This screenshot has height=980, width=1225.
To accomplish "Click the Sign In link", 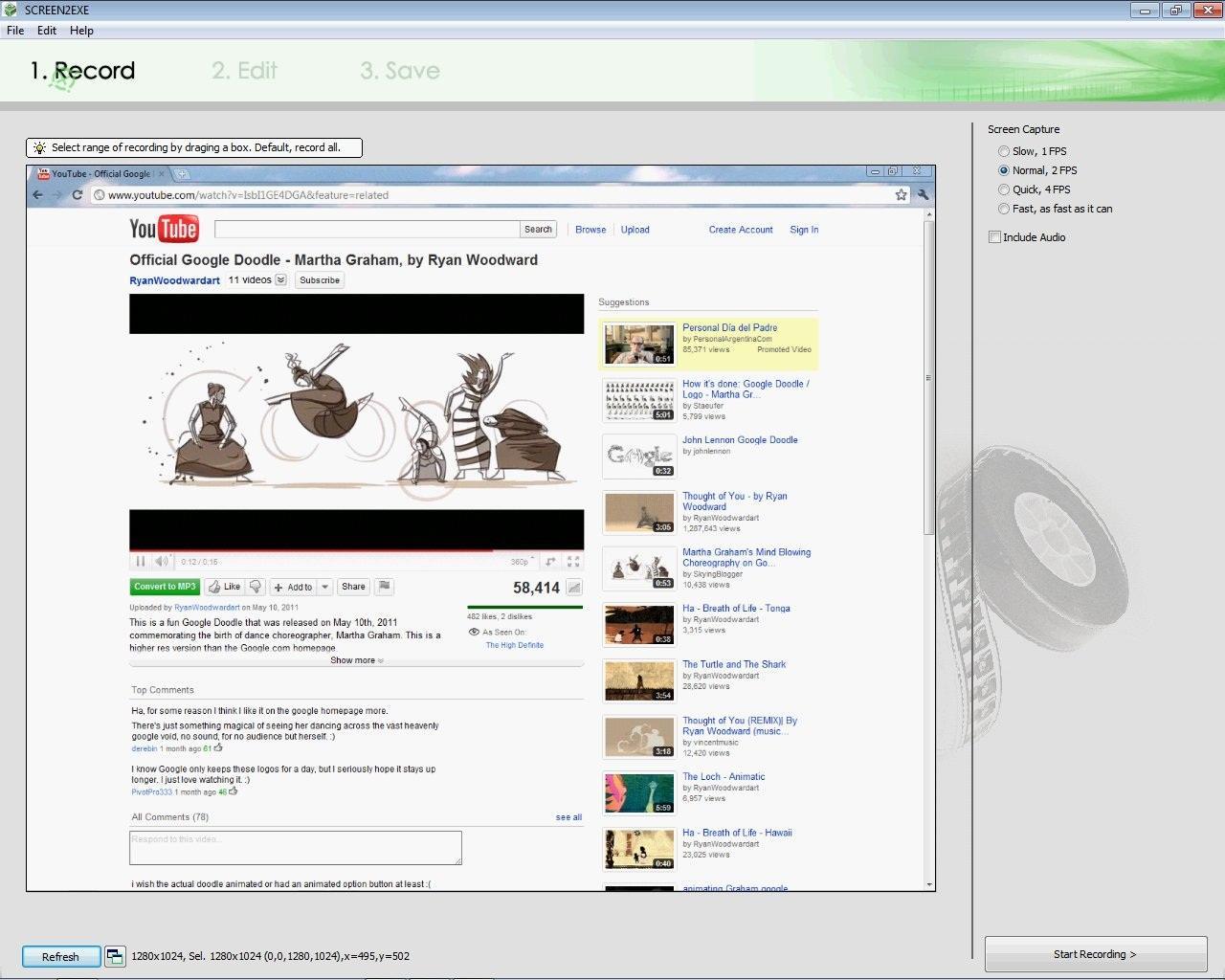I will 804,230.
